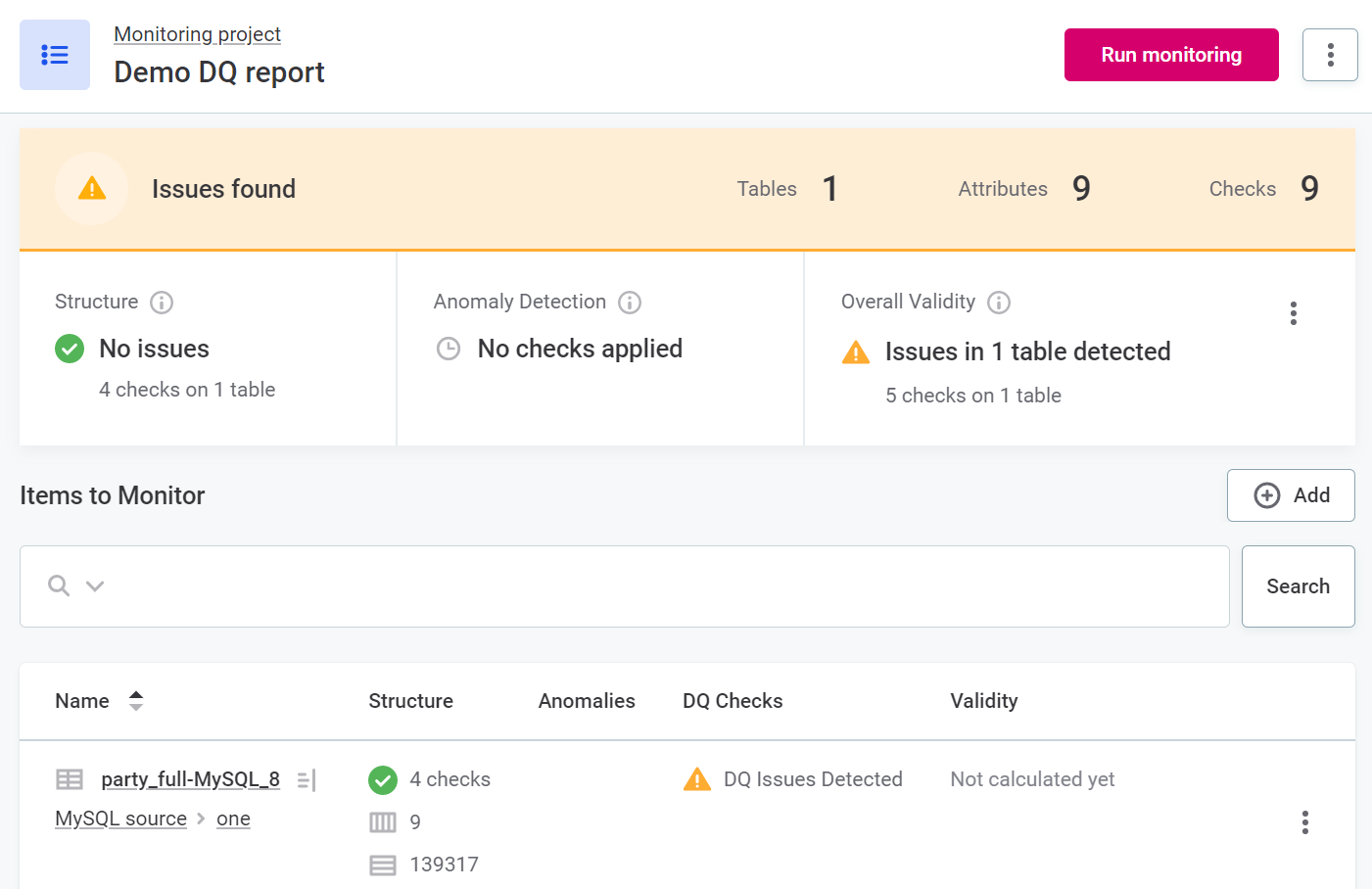
Task: Click the Add button in Items to Monitor
Action: (1291, 495)
